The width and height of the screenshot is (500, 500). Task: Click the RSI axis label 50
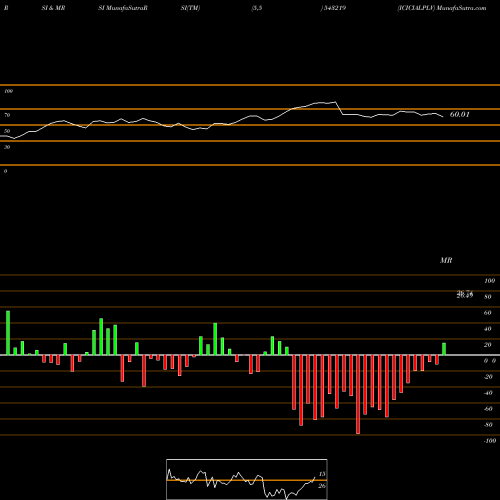coord(7,131)
